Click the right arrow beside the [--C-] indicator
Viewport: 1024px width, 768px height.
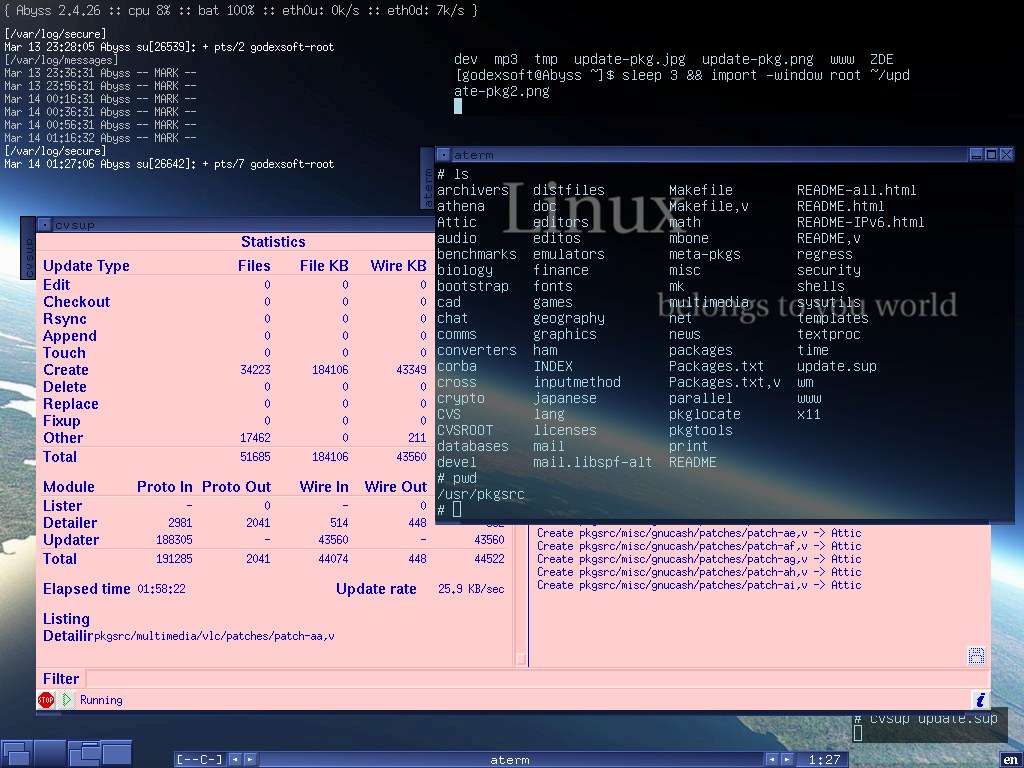250,760
